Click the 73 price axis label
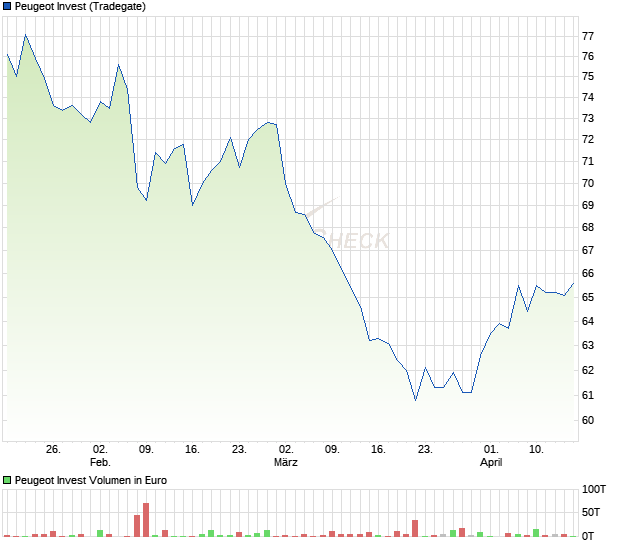This screenshot has width=620, height=546. pos(588,118)
